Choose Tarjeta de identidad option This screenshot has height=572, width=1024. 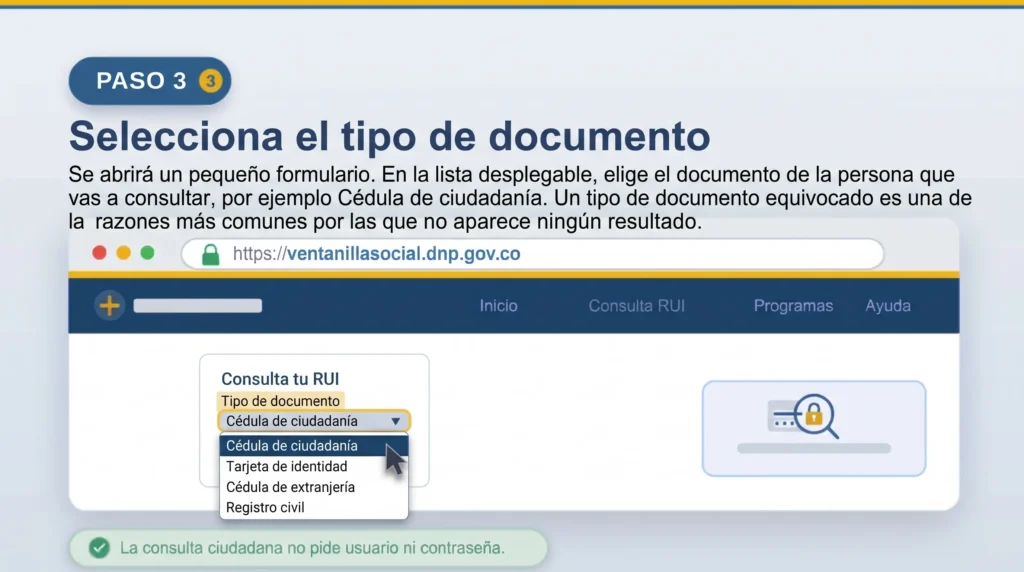[x=314, y=466]
